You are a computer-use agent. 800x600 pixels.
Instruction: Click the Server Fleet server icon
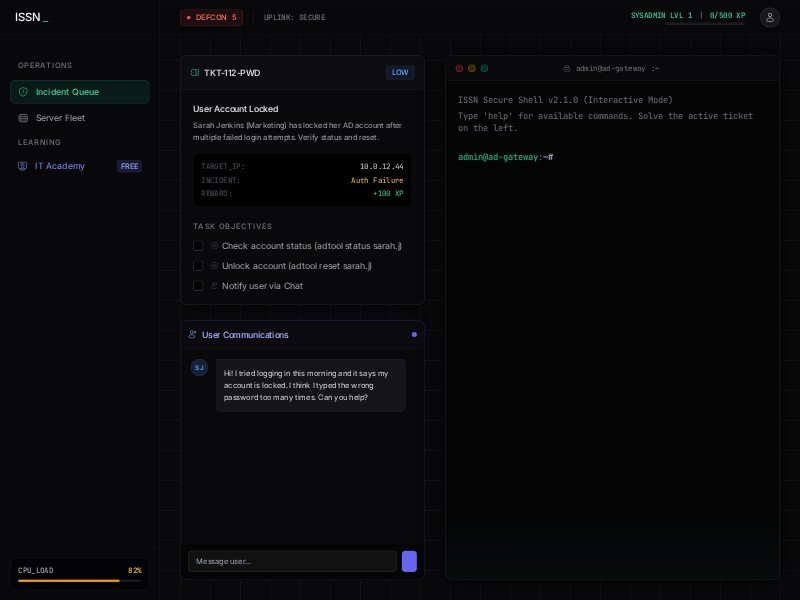tap(24, 118)
